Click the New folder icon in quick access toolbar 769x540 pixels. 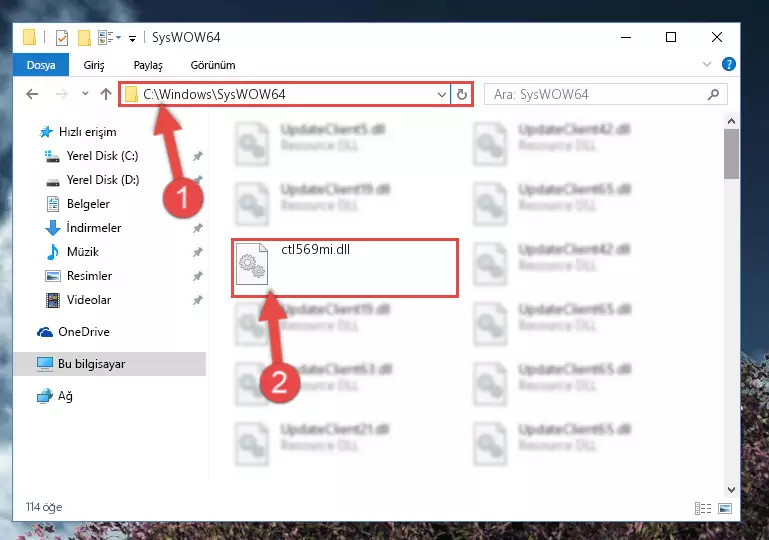84,38
